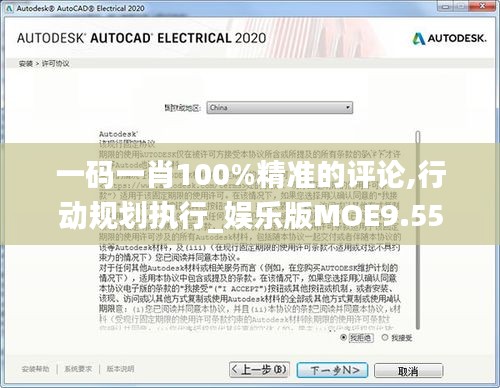Click the 许可协议 breadcrumb text
This screenshot has width=500, height=388.
point(55,63)
